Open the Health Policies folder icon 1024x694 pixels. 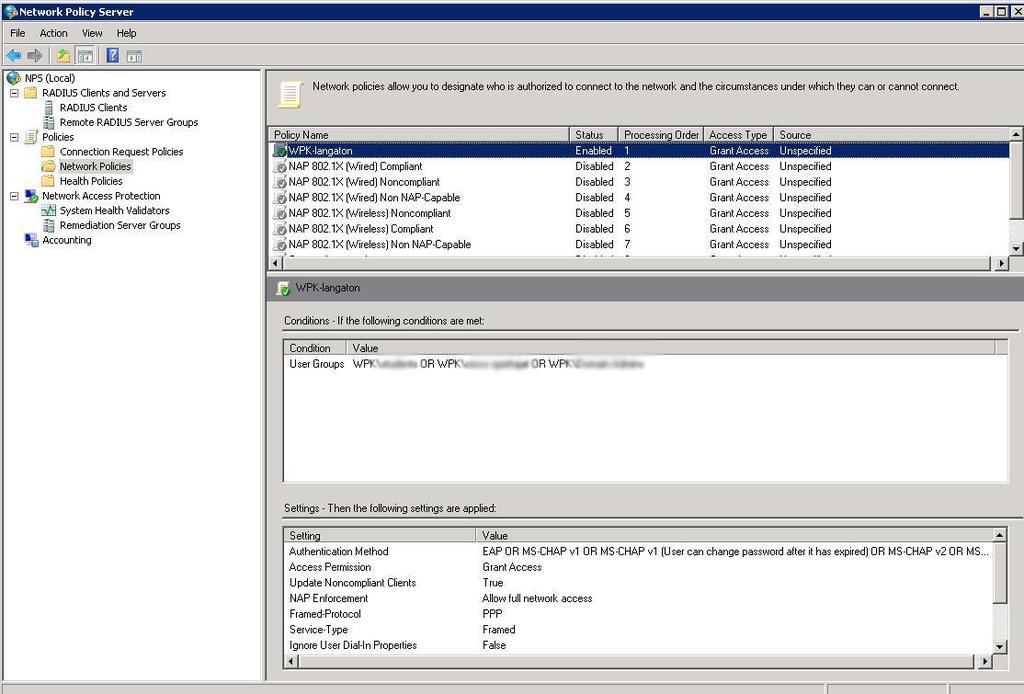pos(48,181)
